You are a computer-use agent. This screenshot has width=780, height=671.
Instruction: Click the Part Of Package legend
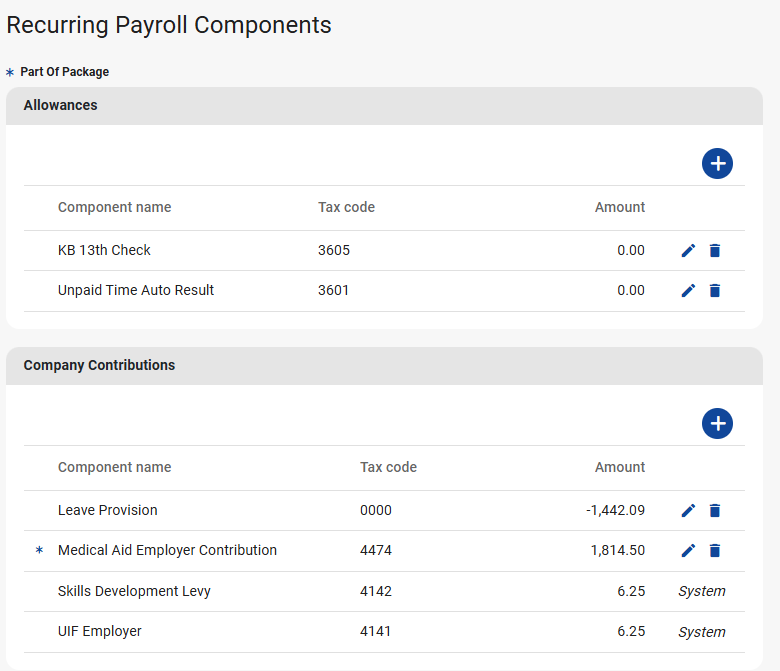pyautogui.click(x=64, y=72)
